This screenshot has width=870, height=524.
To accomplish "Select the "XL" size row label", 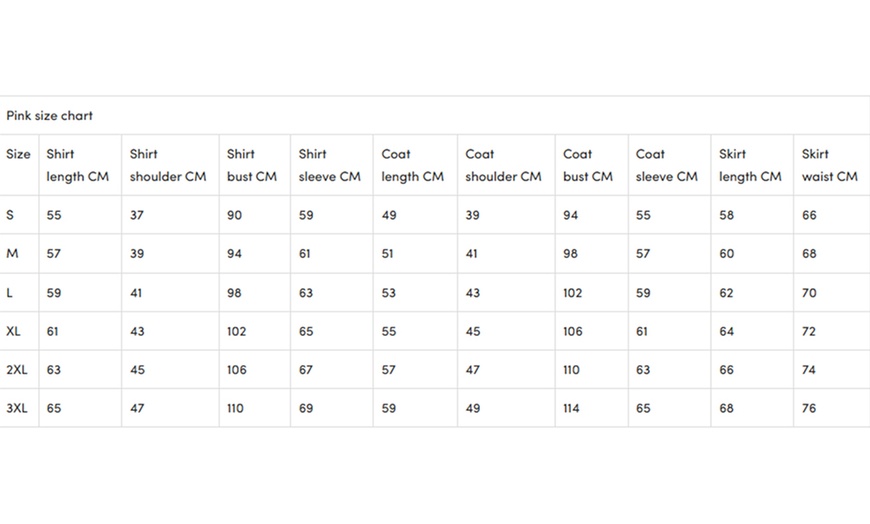I will (x=14, y=331).
